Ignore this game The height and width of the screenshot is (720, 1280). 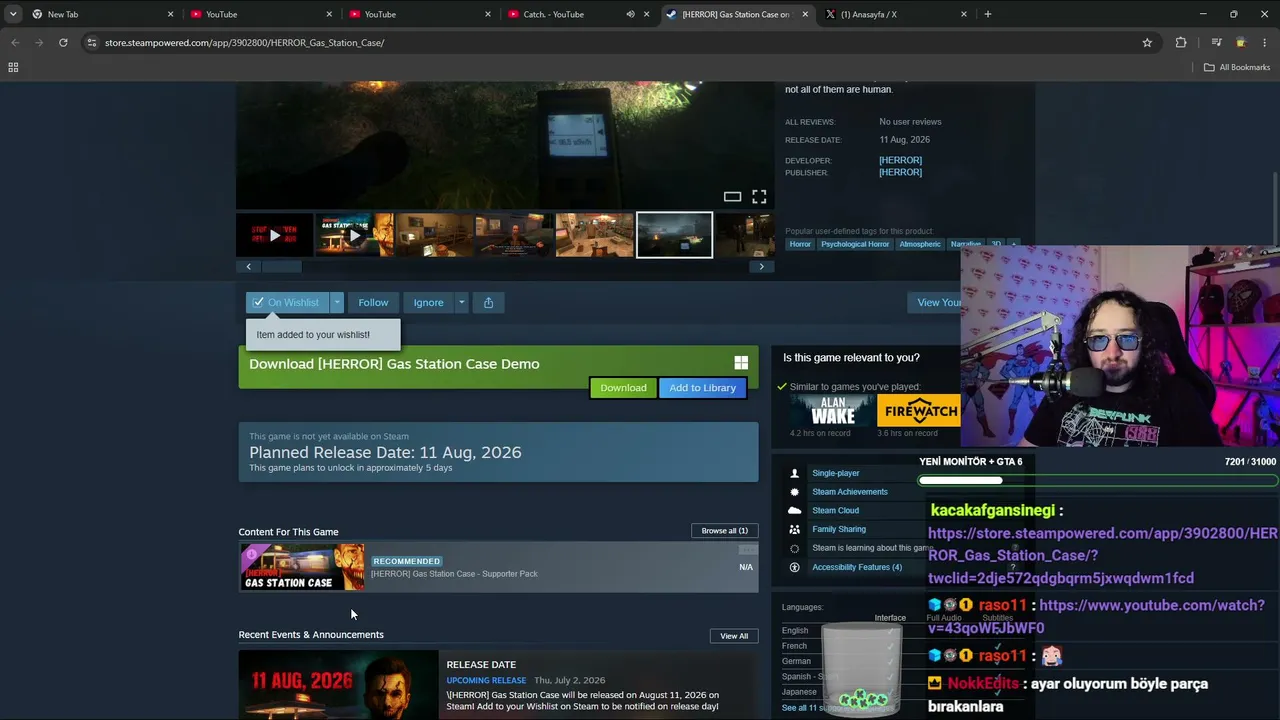[428, 302]
